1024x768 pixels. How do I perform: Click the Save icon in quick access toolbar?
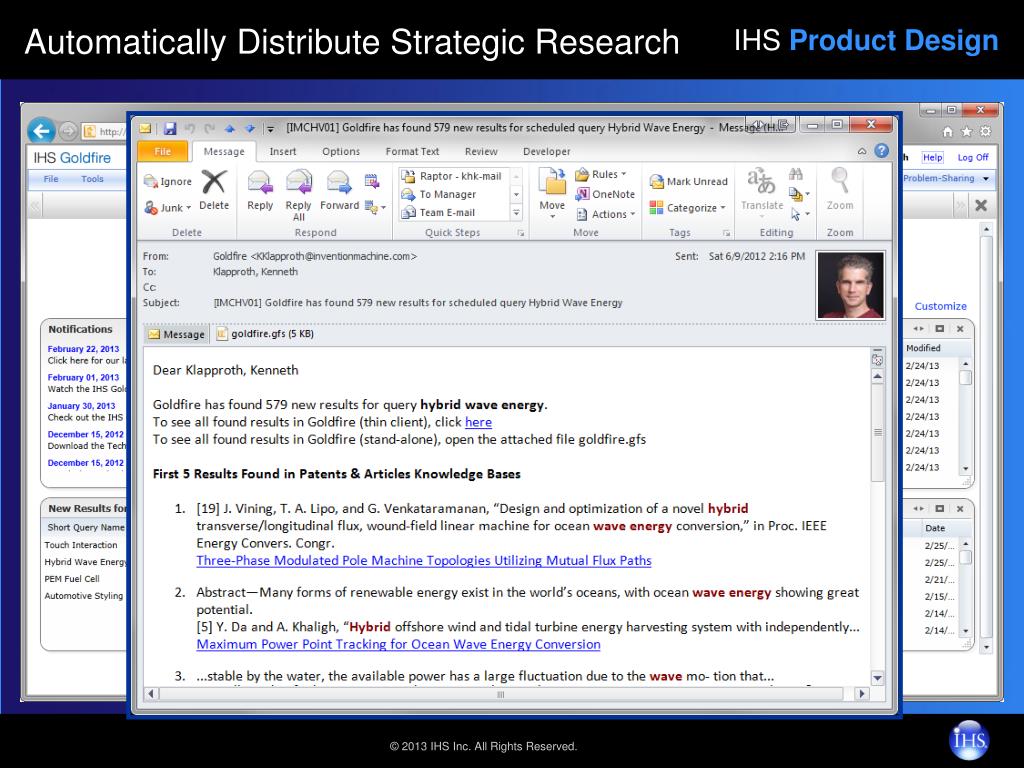(170, 128)
